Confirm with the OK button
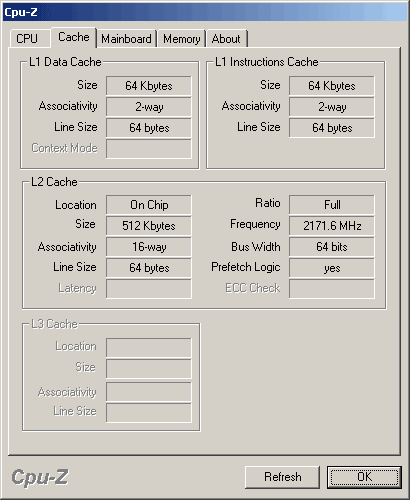 coord(364,477)
